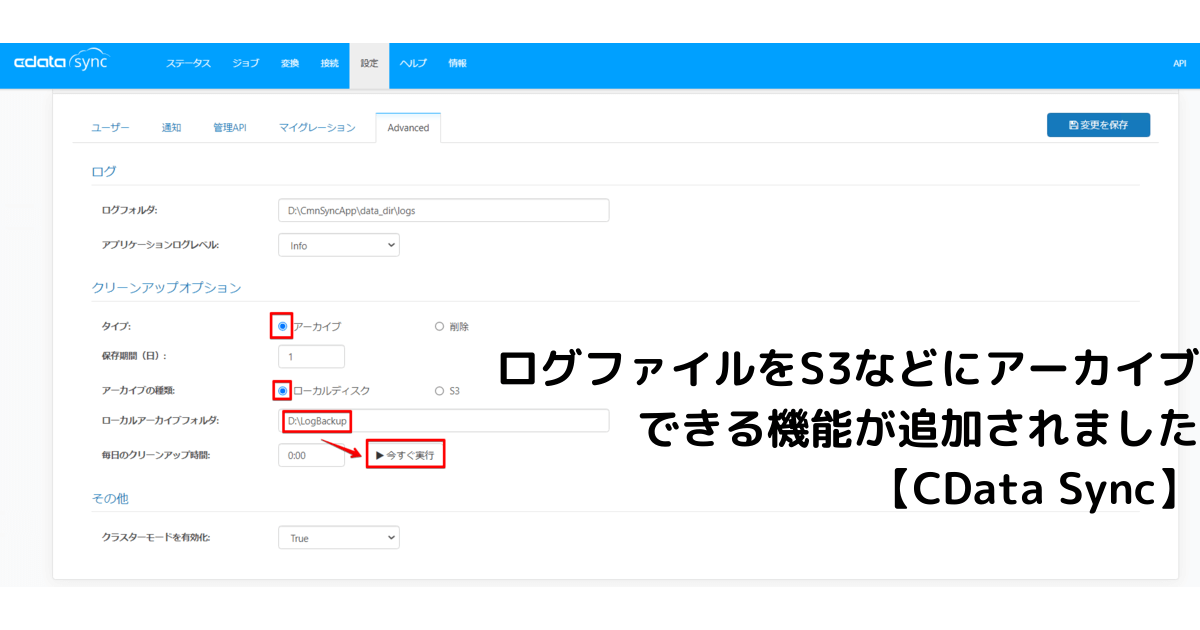This screenshot has height=630, width=1200.
Task: Switch to the ユーザー tab
Action: click(x=111, y=128)
